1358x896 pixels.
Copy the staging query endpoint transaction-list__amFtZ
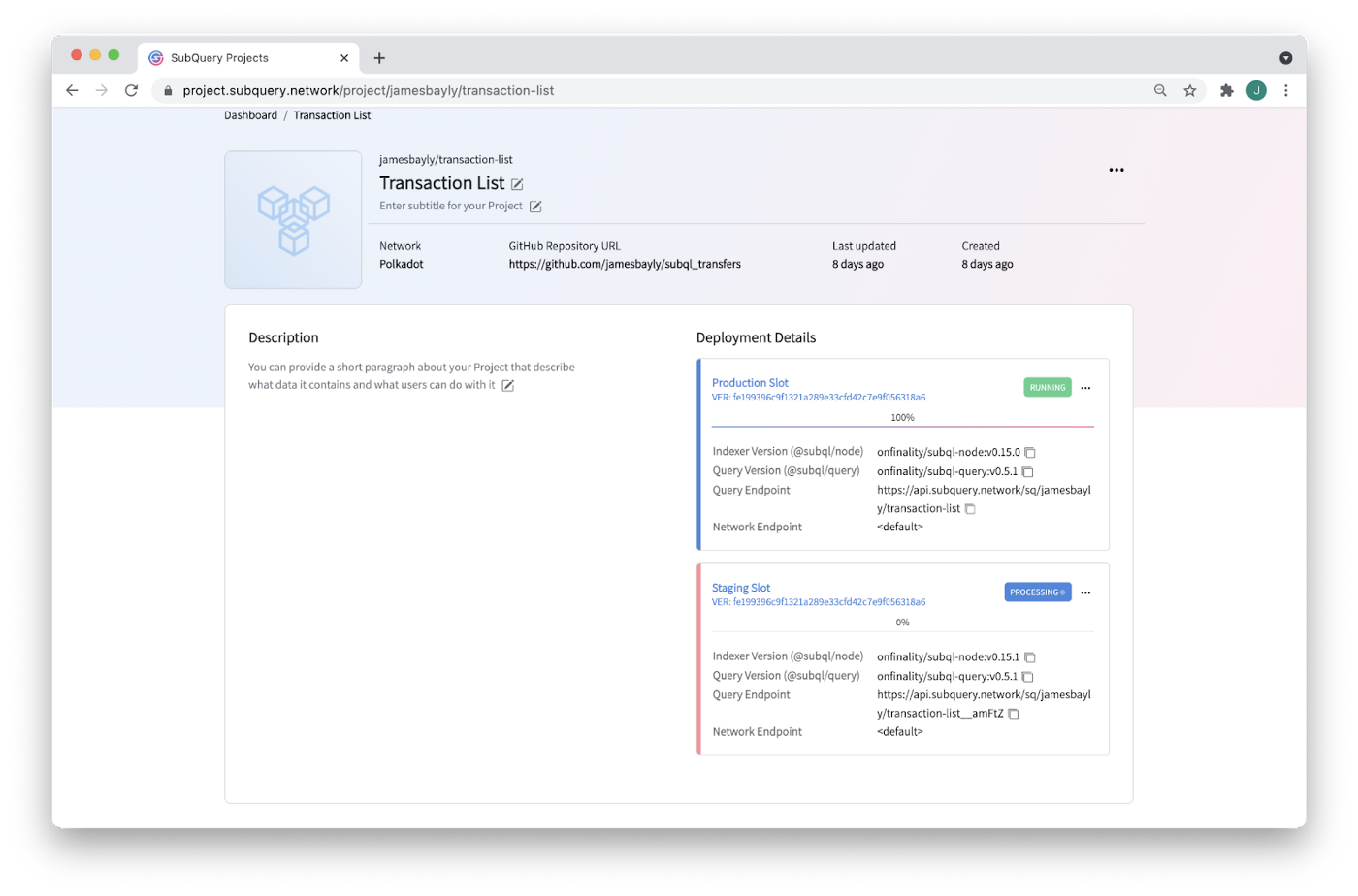[1014, 714]
